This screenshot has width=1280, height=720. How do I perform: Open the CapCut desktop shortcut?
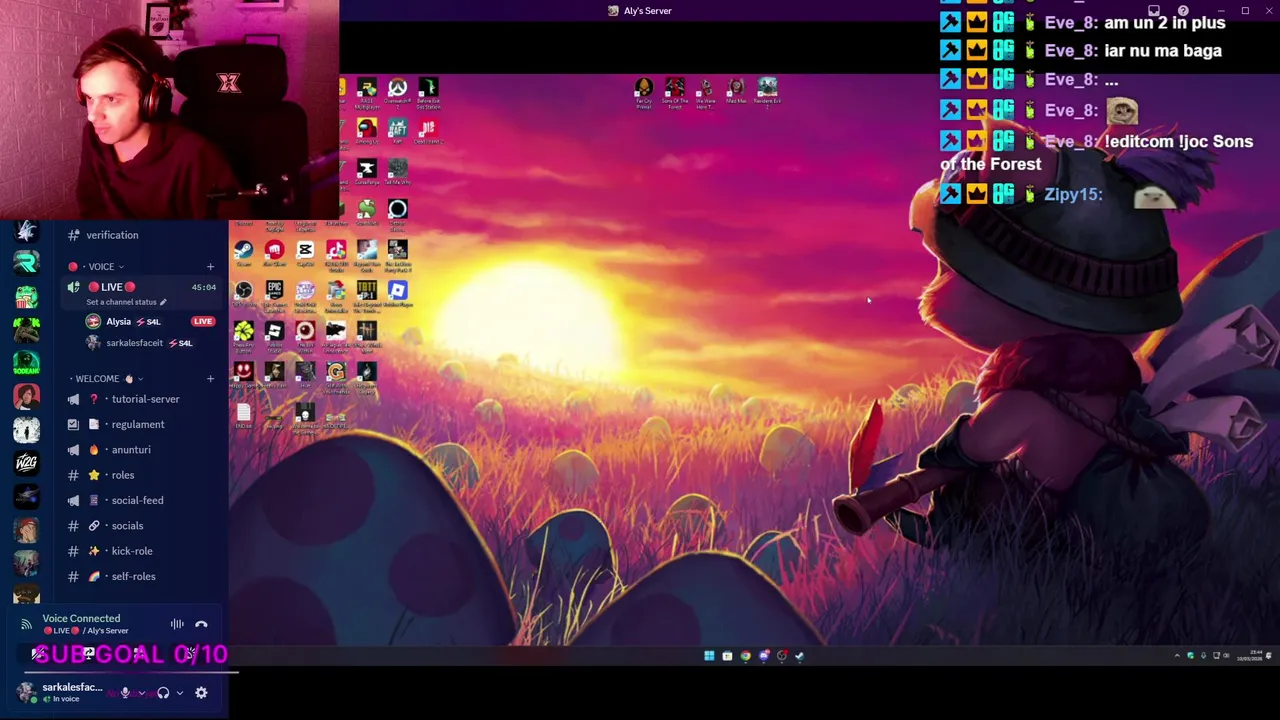[306, 250]
